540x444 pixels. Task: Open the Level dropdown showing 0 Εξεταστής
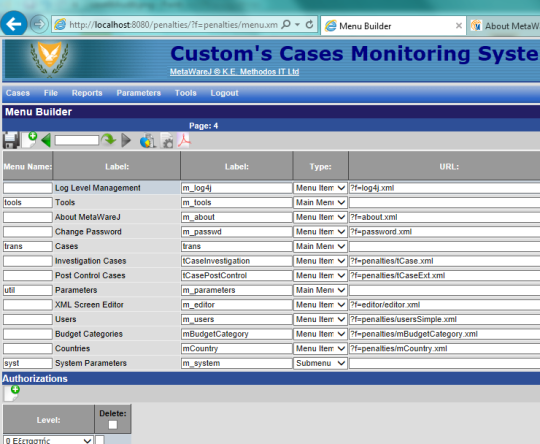[x=48, y=440]
